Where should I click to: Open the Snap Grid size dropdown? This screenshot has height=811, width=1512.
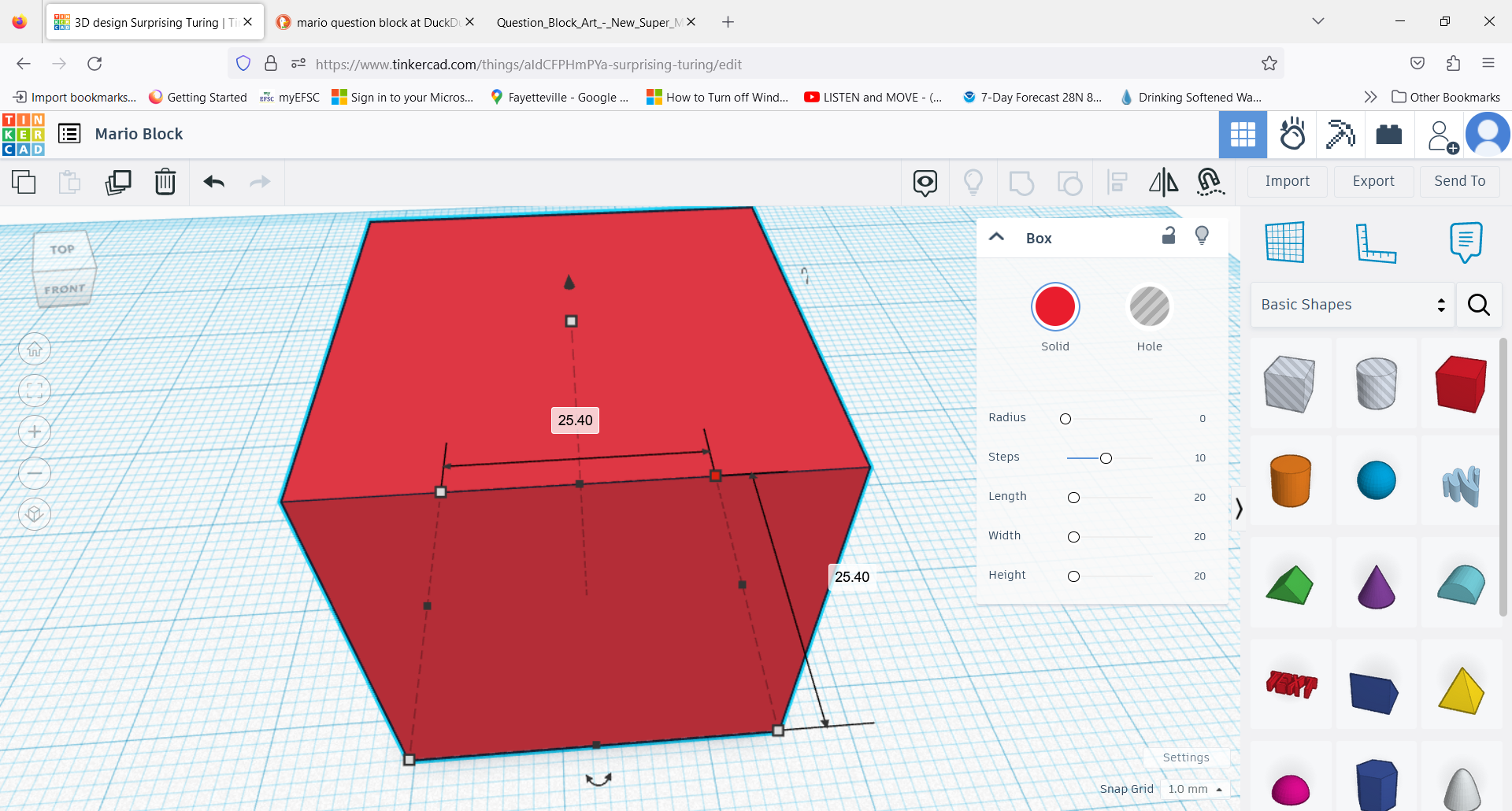click(x=1194, y=789)
